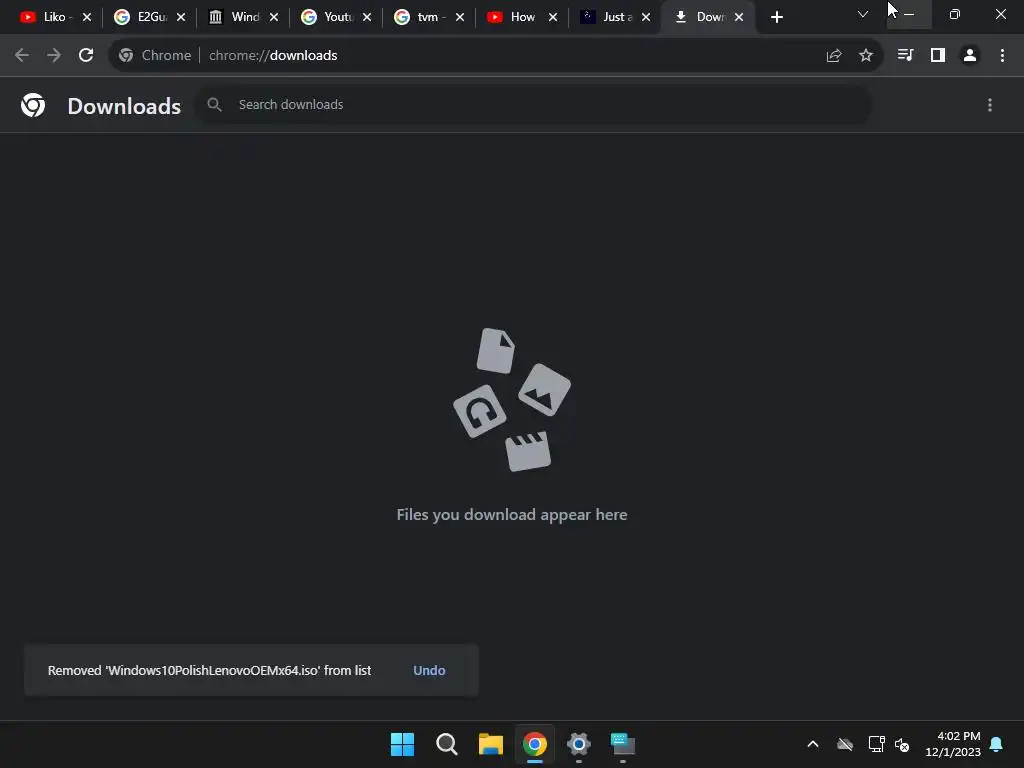Close the tvm tab

tap(460, 17)
